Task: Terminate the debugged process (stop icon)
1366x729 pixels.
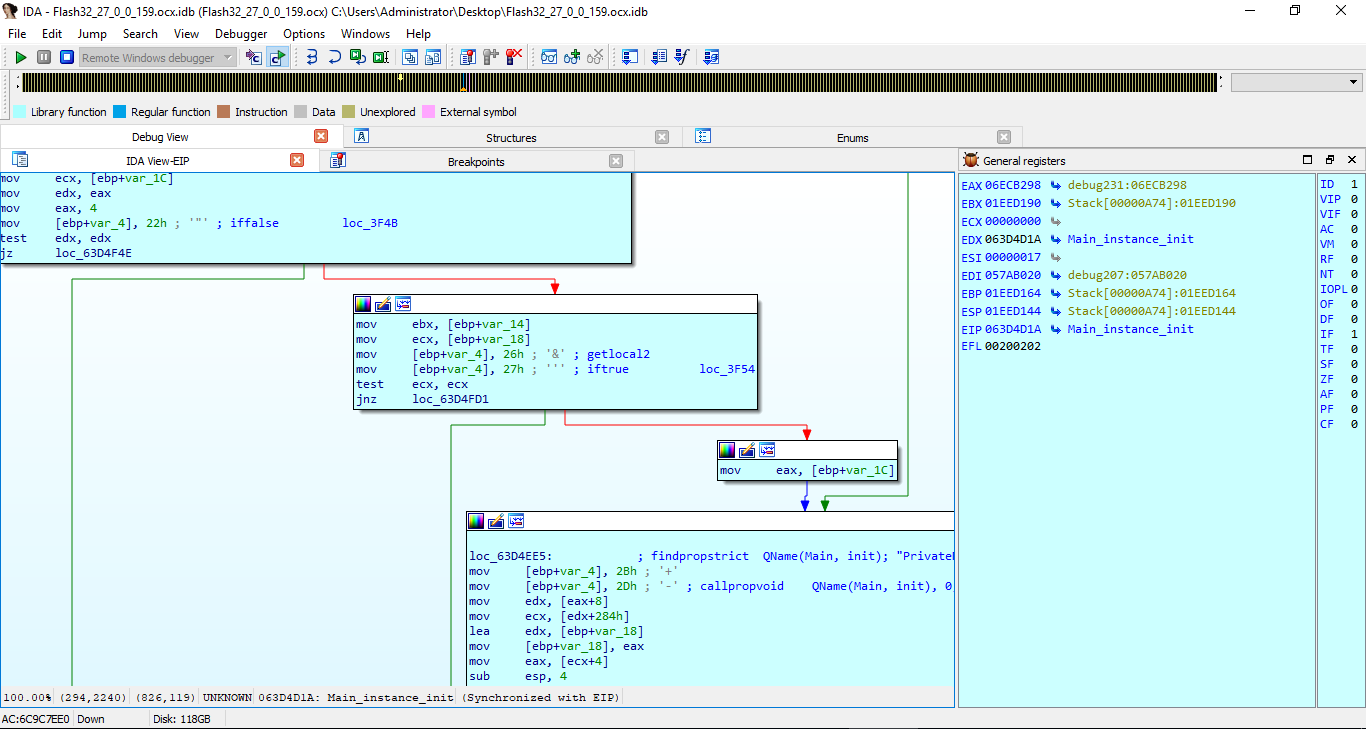Action: click(67, 57)
